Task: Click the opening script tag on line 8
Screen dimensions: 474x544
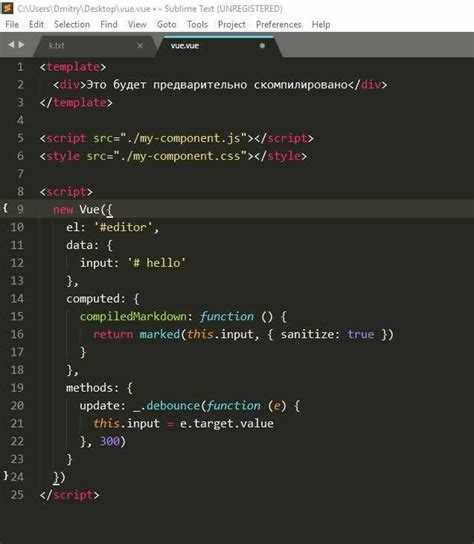Action: click(x=66, y=192)
